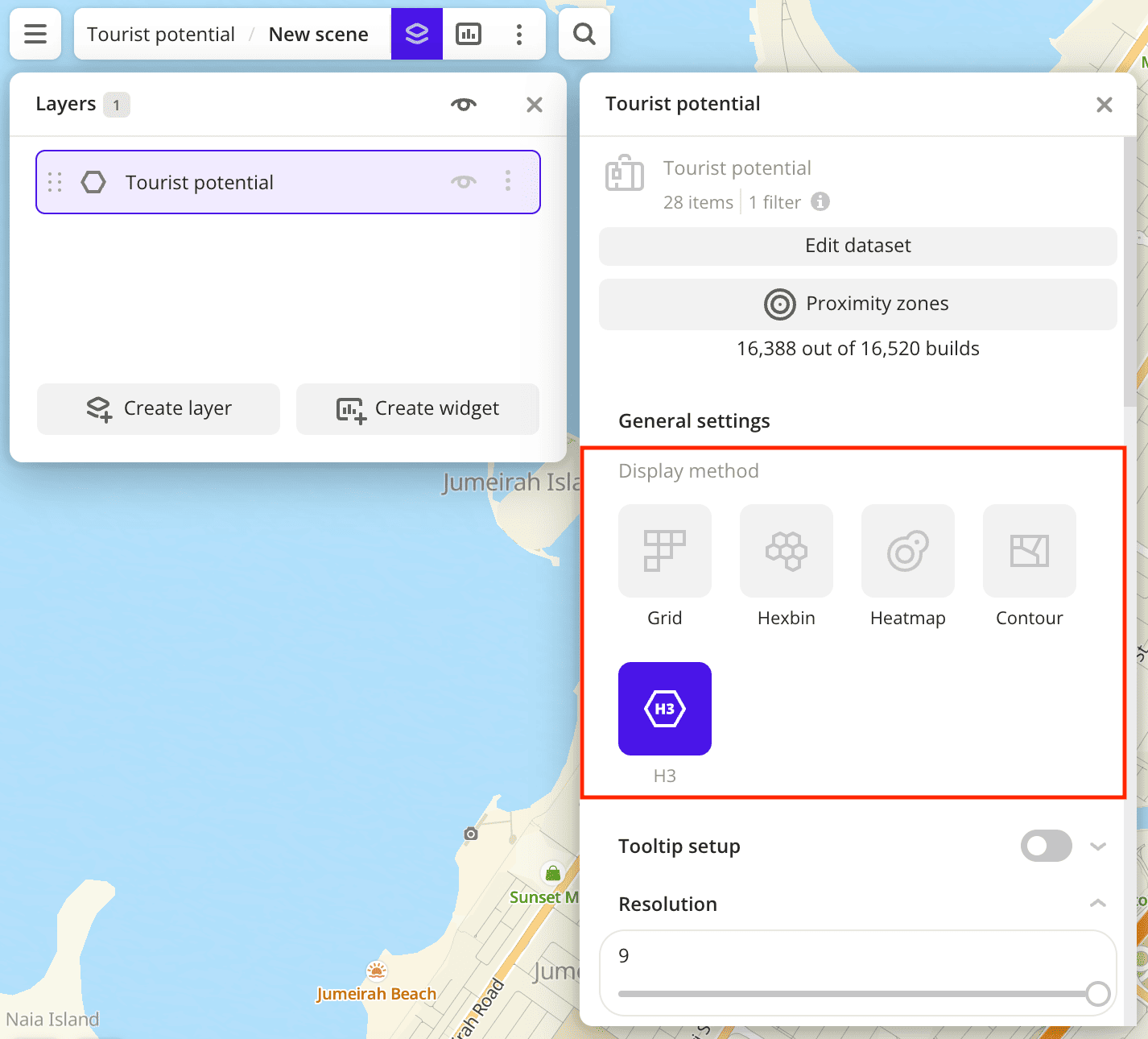Screen dimensions: 1148x1039
Task: Open the main hamburger menu
Action: (35, 34)
